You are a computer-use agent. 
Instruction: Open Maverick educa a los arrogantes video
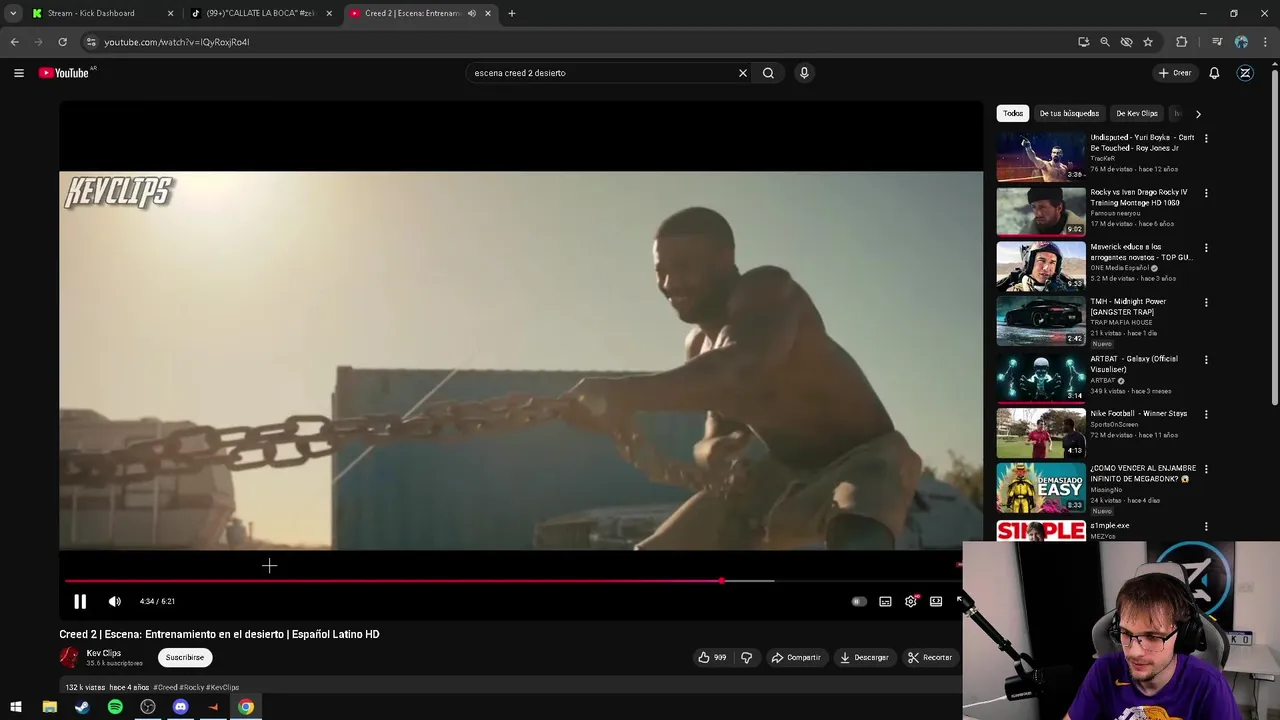(1041, 266)
